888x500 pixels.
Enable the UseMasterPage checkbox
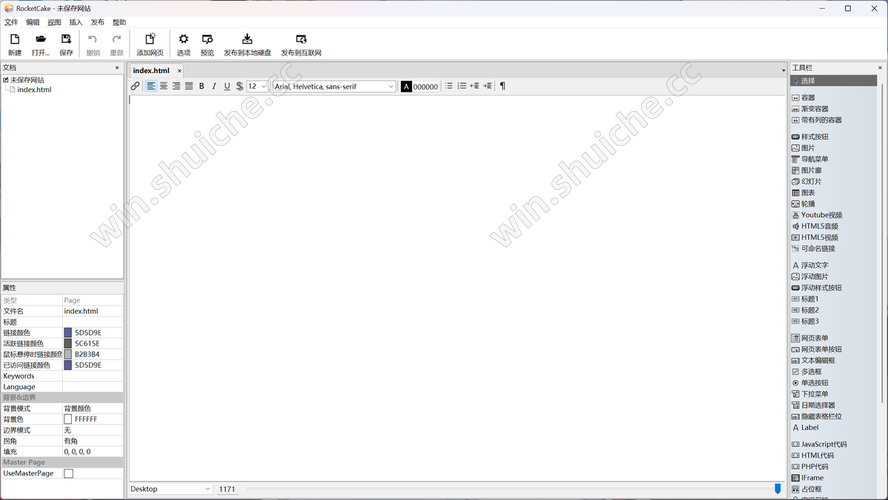click(x=68, y=474)
